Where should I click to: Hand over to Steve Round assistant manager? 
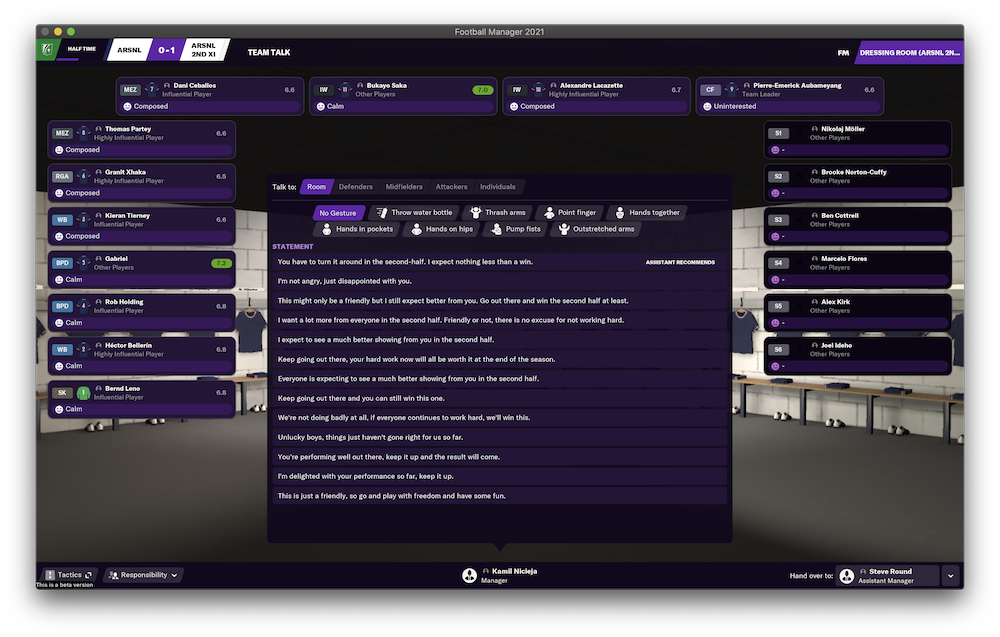pyautogui.click(x=887, y=575)
